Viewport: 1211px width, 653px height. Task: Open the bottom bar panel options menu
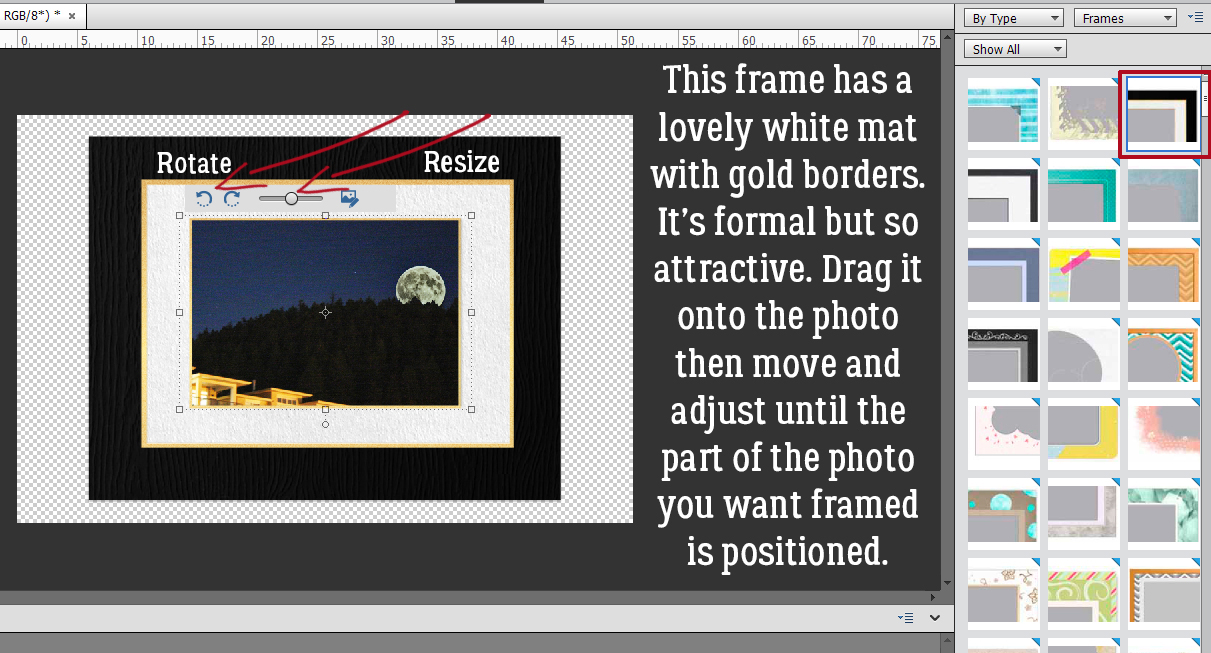point(905,618)
